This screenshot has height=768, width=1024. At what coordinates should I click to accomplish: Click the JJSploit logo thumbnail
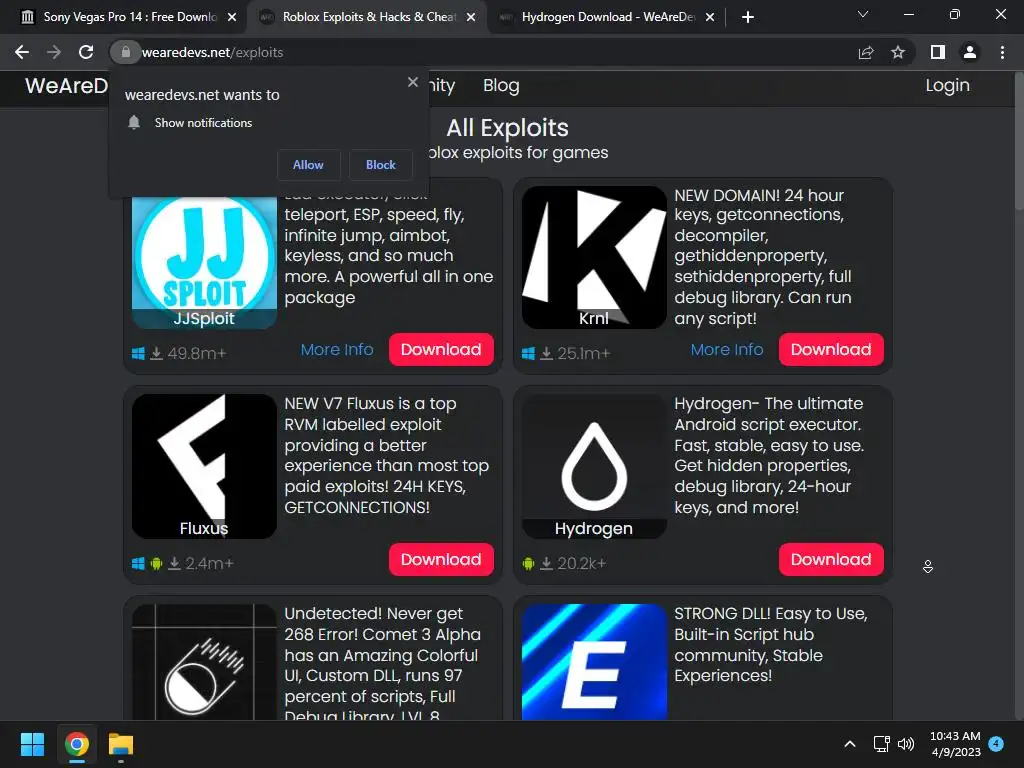pos(204,263)
